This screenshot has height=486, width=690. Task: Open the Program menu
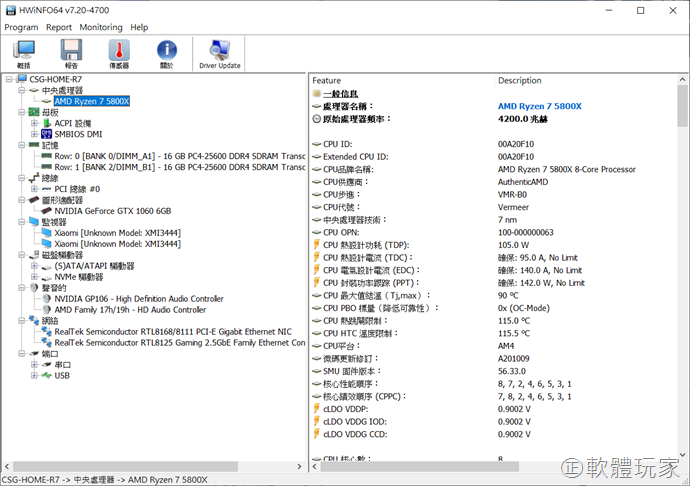click(21, 27)
